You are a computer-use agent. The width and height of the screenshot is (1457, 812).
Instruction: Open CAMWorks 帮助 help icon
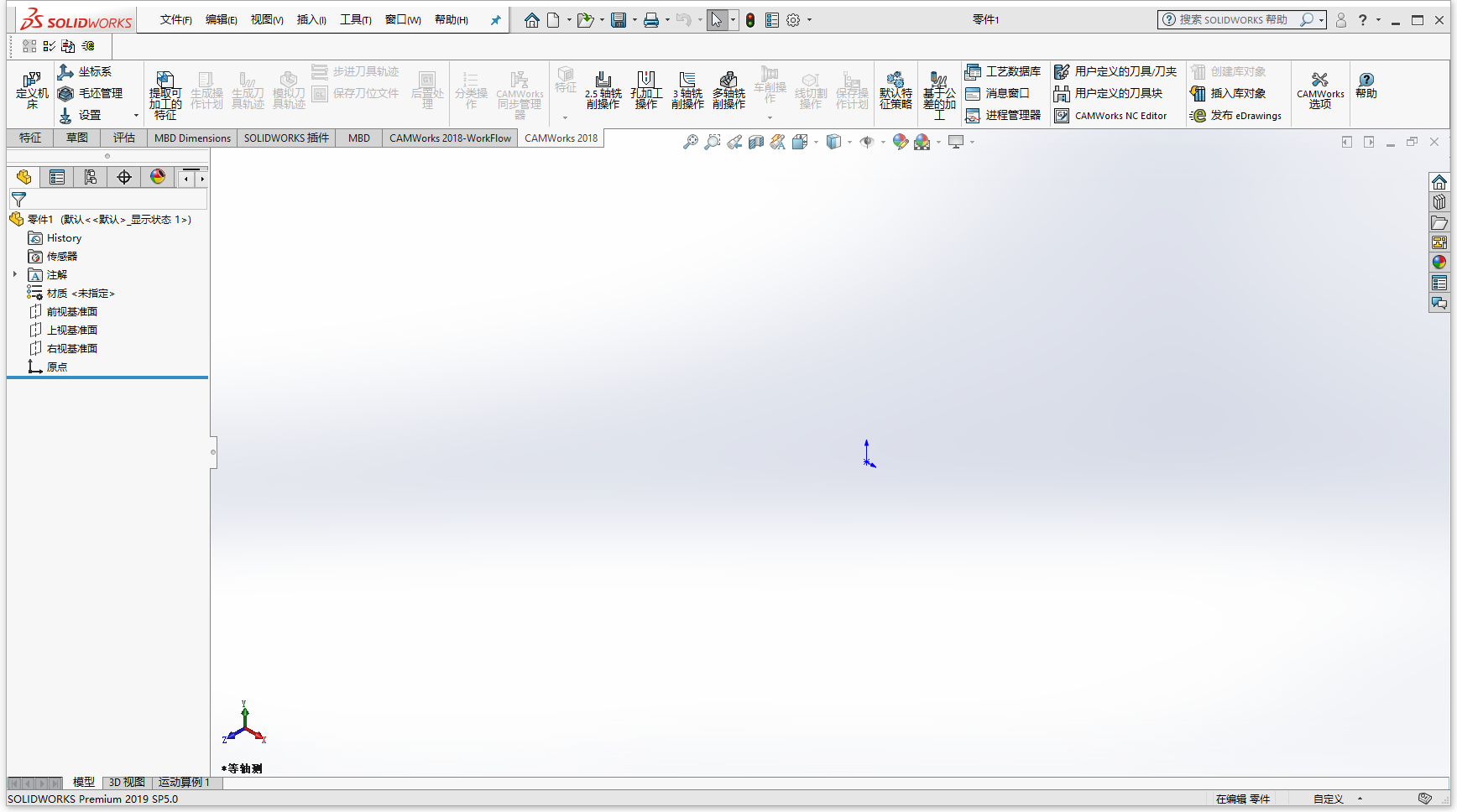[1366, 86]
